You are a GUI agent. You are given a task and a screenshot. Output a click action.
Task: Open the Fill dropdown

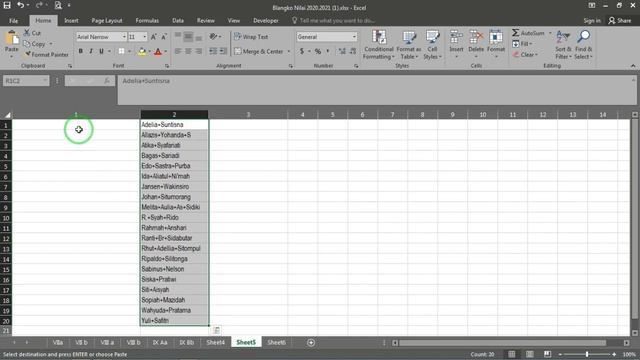(x=522, y=44)
